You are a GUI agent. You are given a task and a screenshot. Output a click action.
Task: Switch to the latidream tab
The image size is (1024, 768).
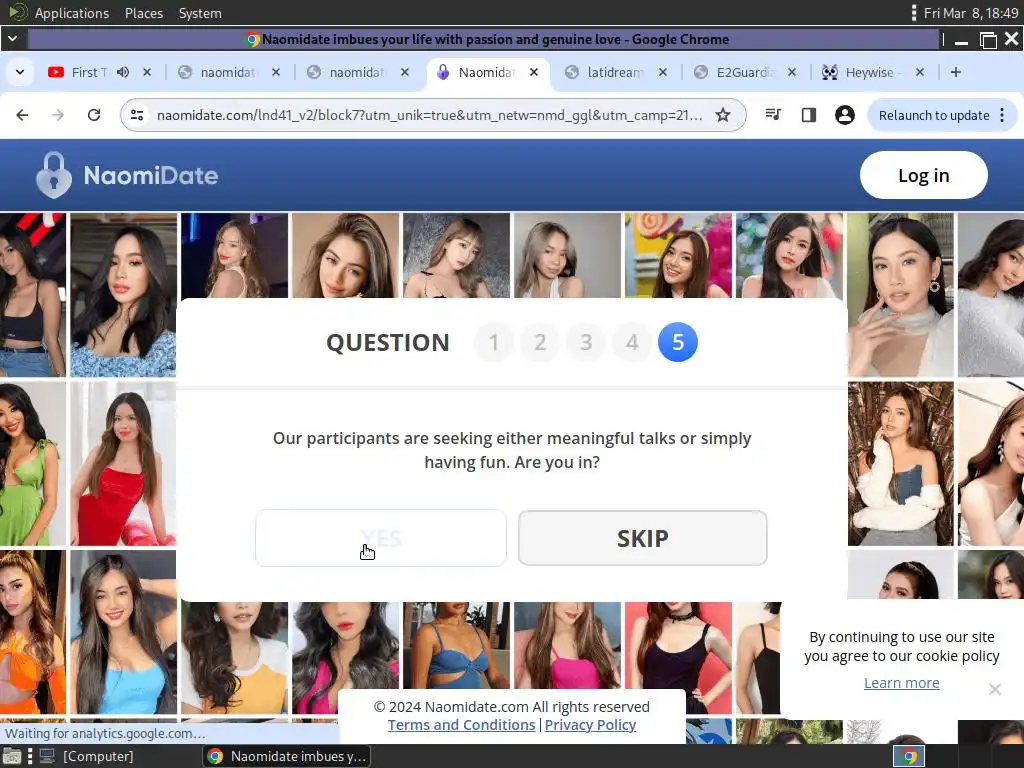tap(614, 72)
